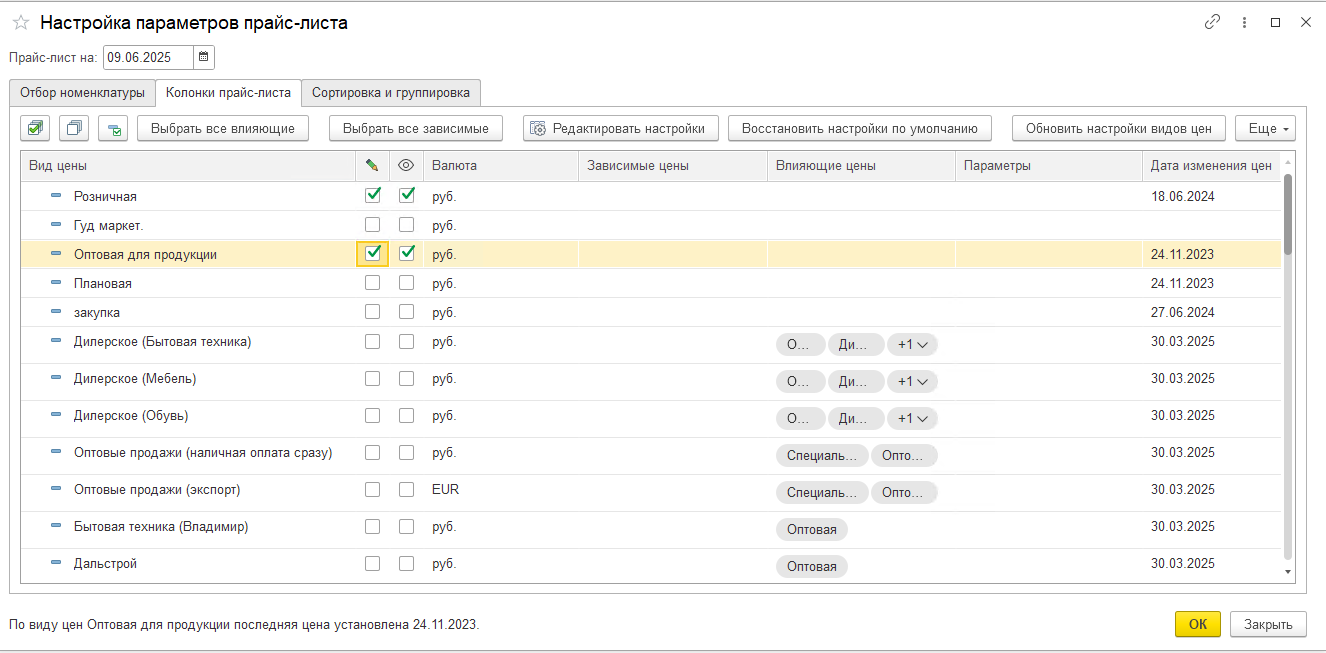Open the Еще dropdown menu
Viewport: 1326px width, 653px height.
[1266, 128]
